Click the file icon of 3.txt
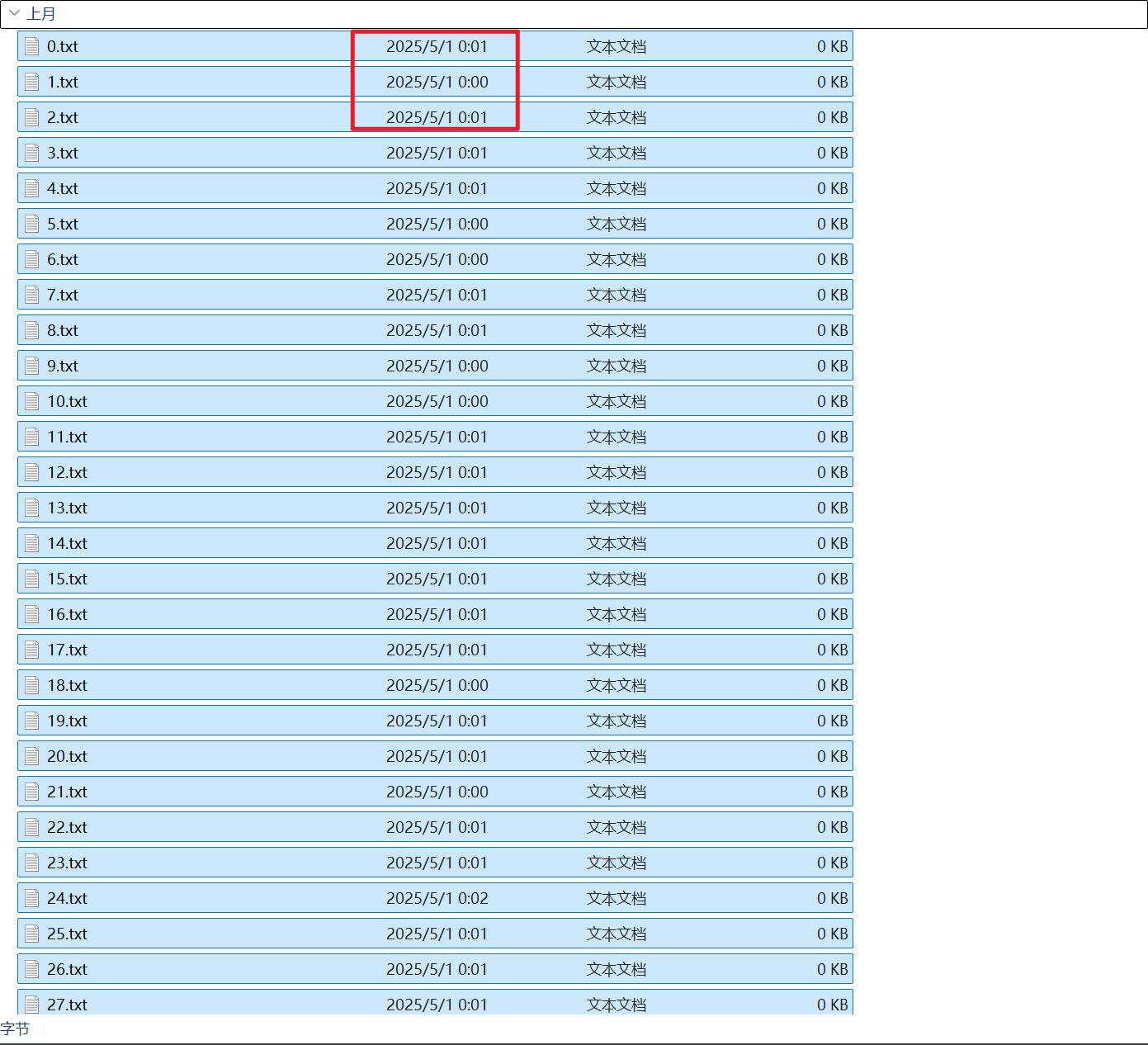The height and width of the screenshot is (1045, 1148). pyautogui.click(x=32, y=153)
